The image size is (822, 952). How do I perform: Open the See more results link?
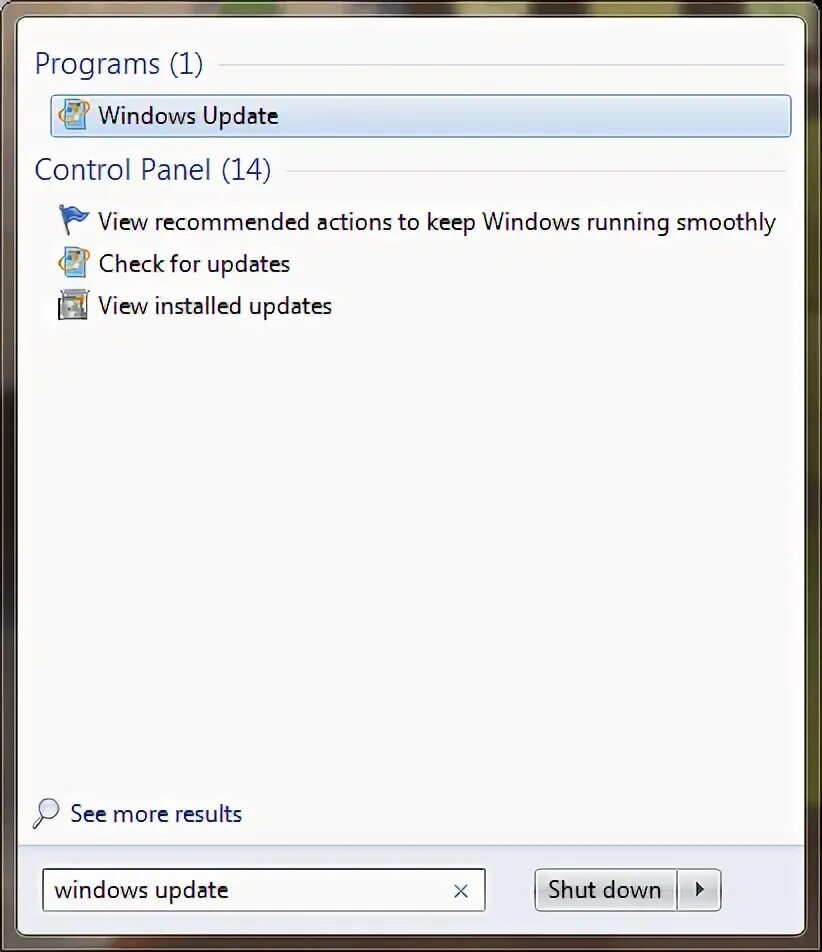(x=156, y=814)
